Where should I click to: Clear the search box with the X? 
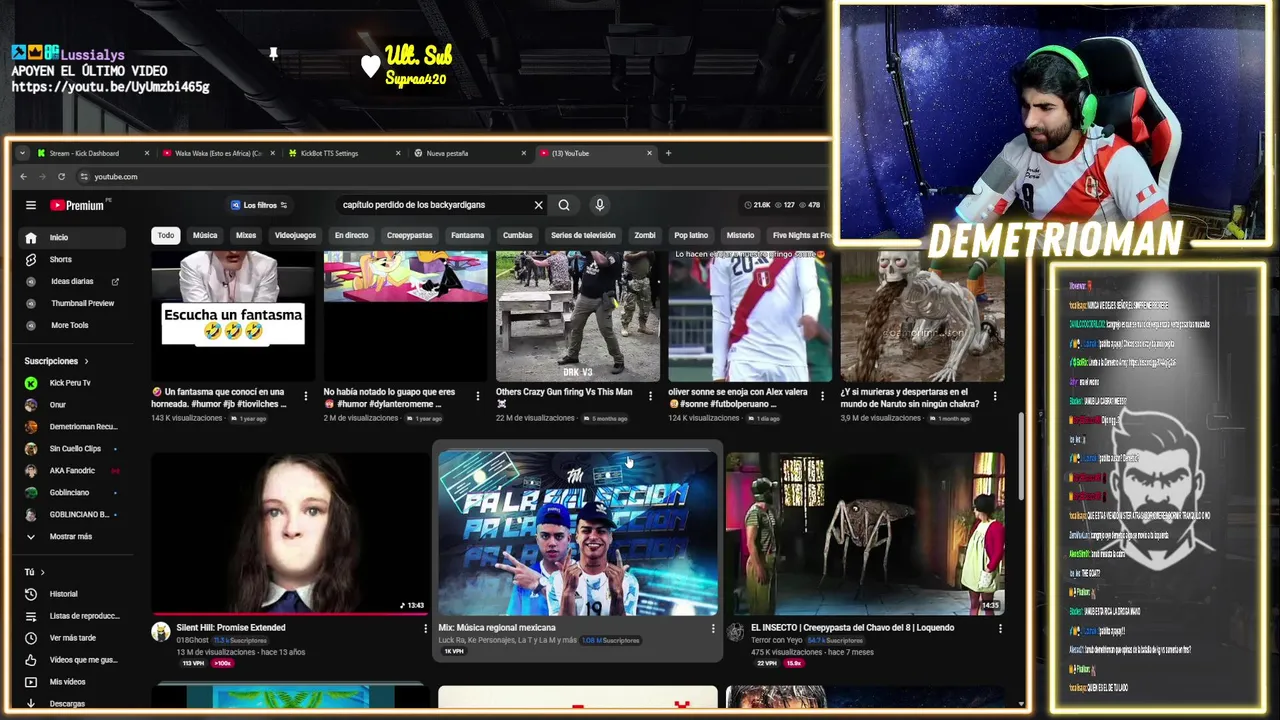coord(538,205)
